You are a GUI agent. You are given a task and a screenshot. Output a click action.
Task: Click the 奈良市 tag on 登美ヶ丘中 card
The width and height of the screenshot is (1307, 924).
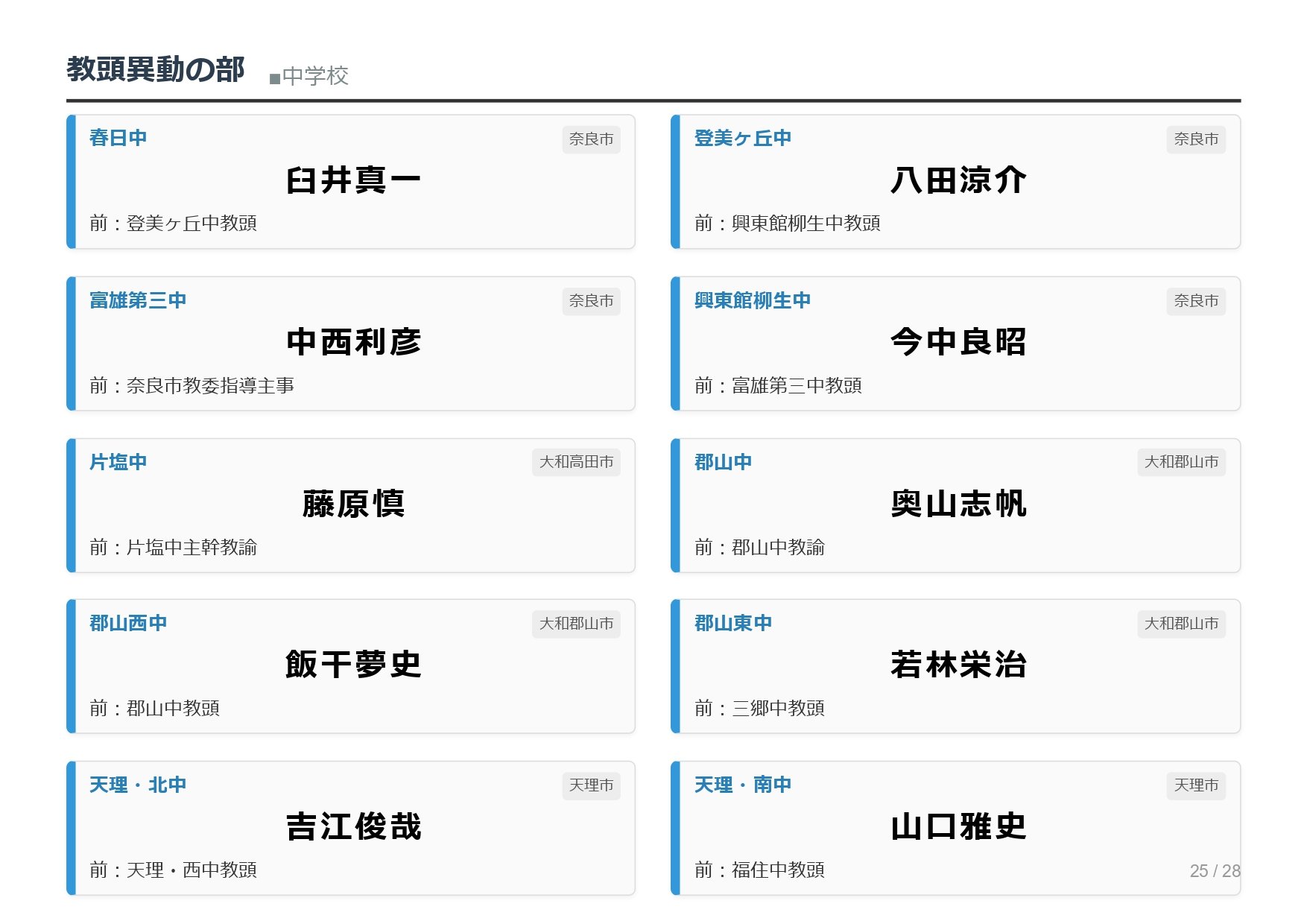click(x=1195, y=139)
